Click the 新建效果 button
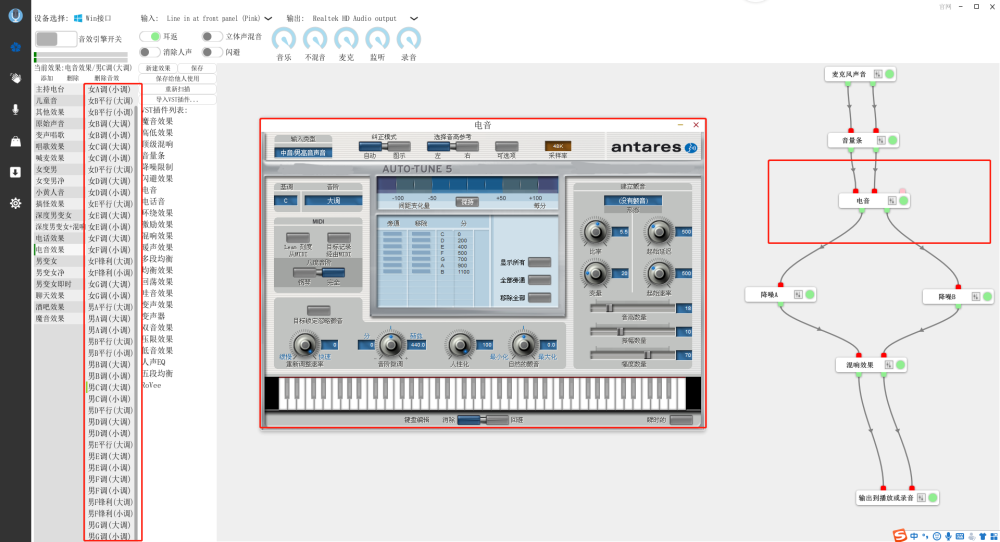 (x=158, y=68)
